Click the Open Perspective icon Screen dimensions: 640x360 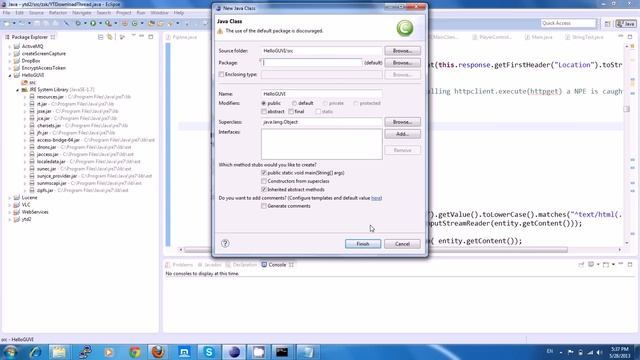click(x=608, y=24)
